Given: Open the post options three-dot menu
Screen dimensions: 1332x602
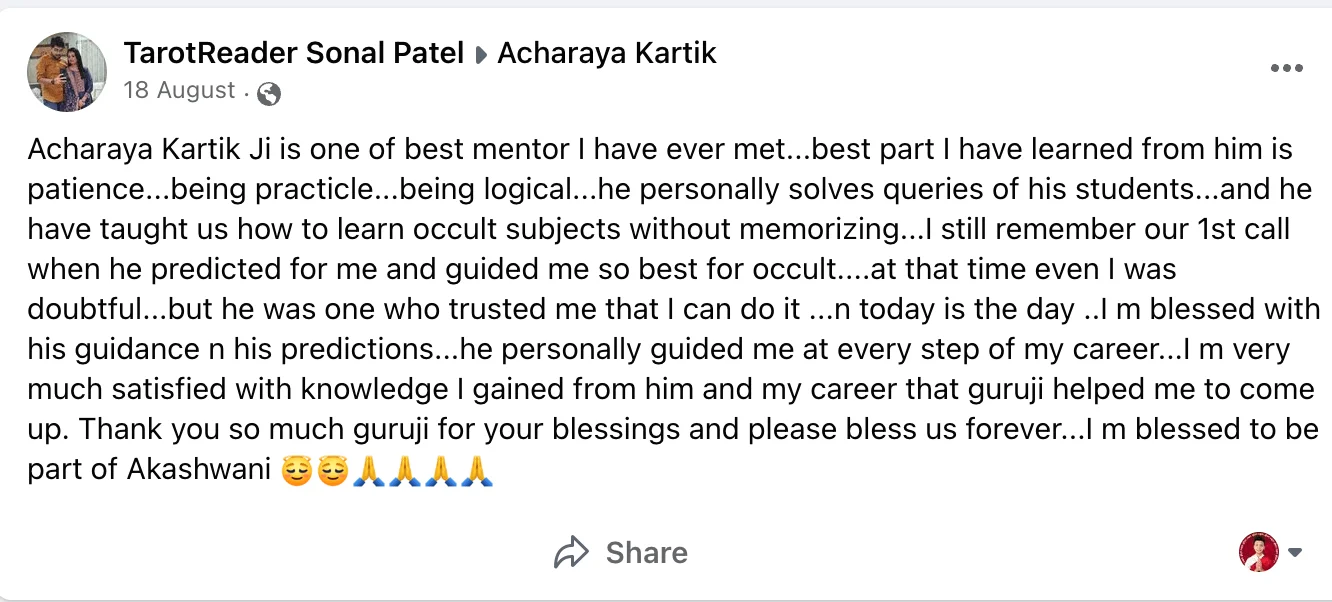Looking at the screenshot, I should coord(1286,69).
